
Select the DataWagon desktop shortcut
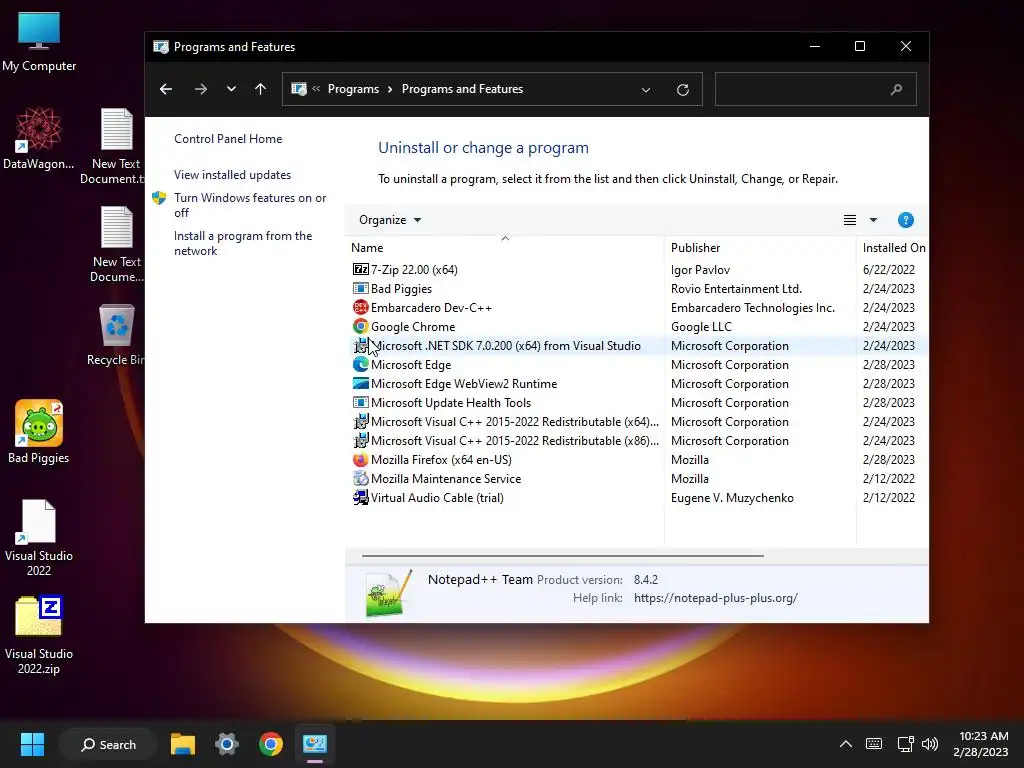point(39,138)
